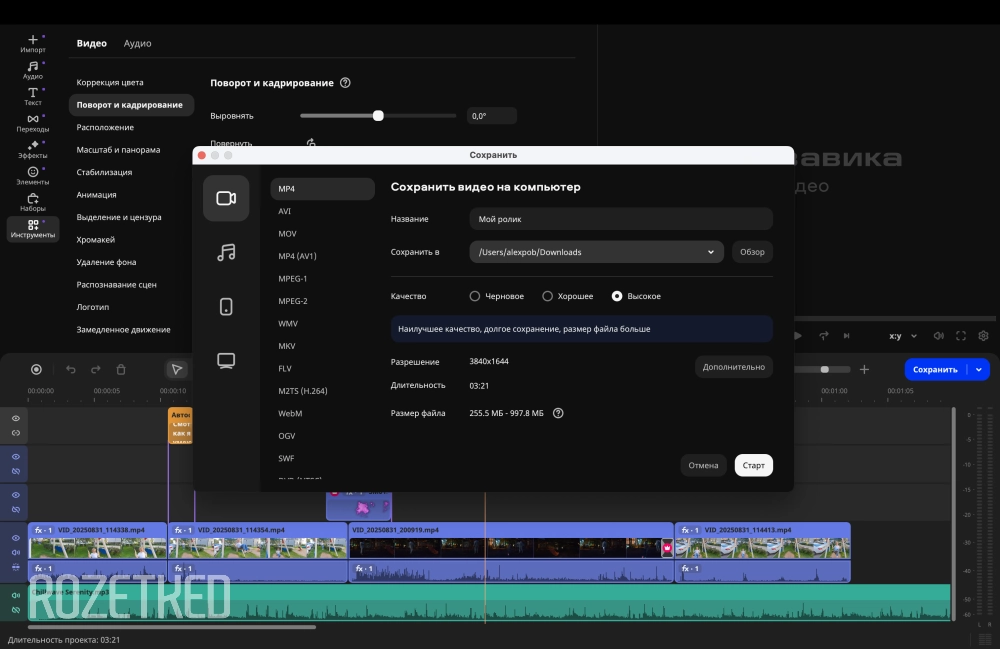Select the Хорошее quality option
1000x649 pixels.
click(x=547, y=296)
